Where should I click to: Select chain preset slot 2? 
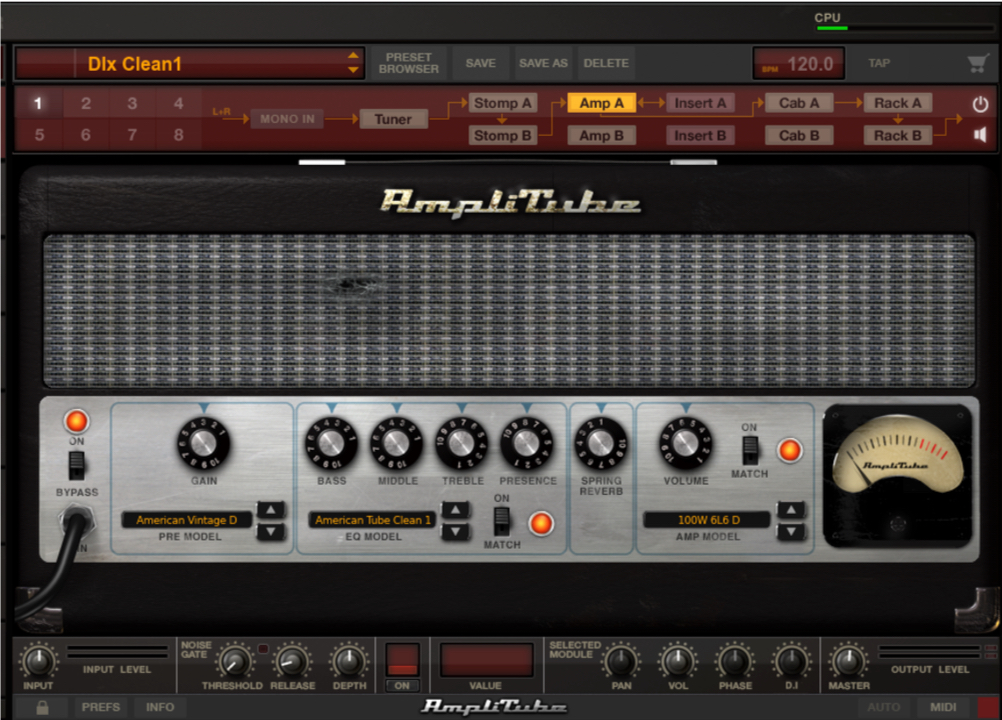tap(86, 103)
